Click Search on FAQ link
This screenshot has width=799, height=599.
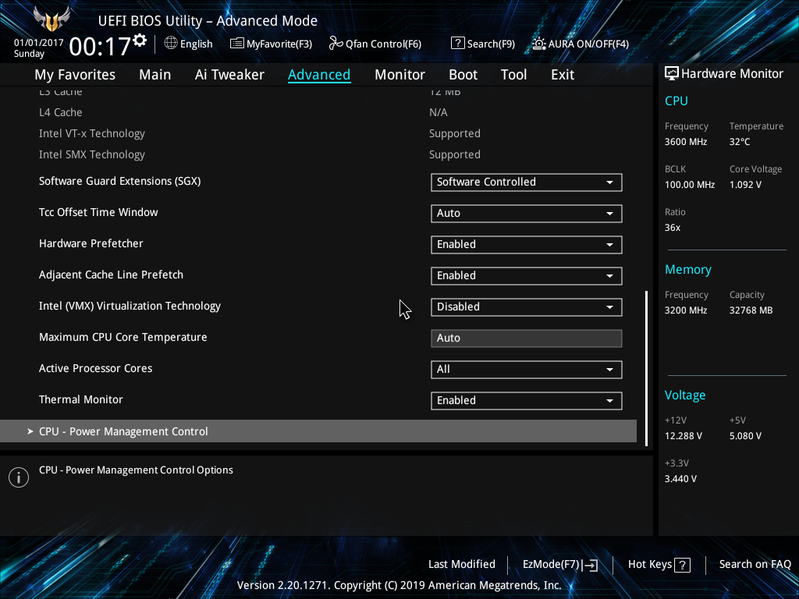755,564
